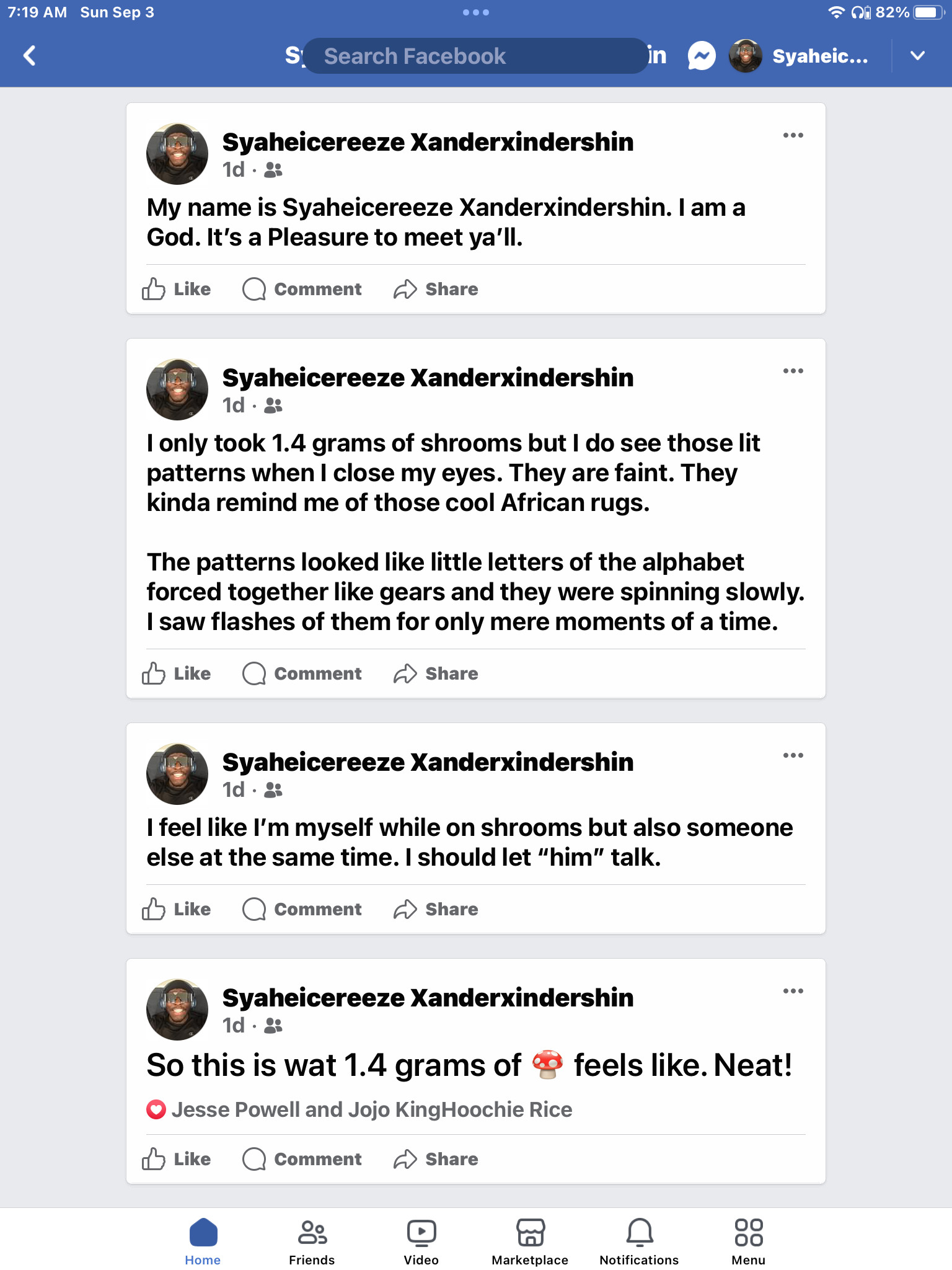
Task: Open the heart reaction on last post
Action: (x=156, y=1109)
